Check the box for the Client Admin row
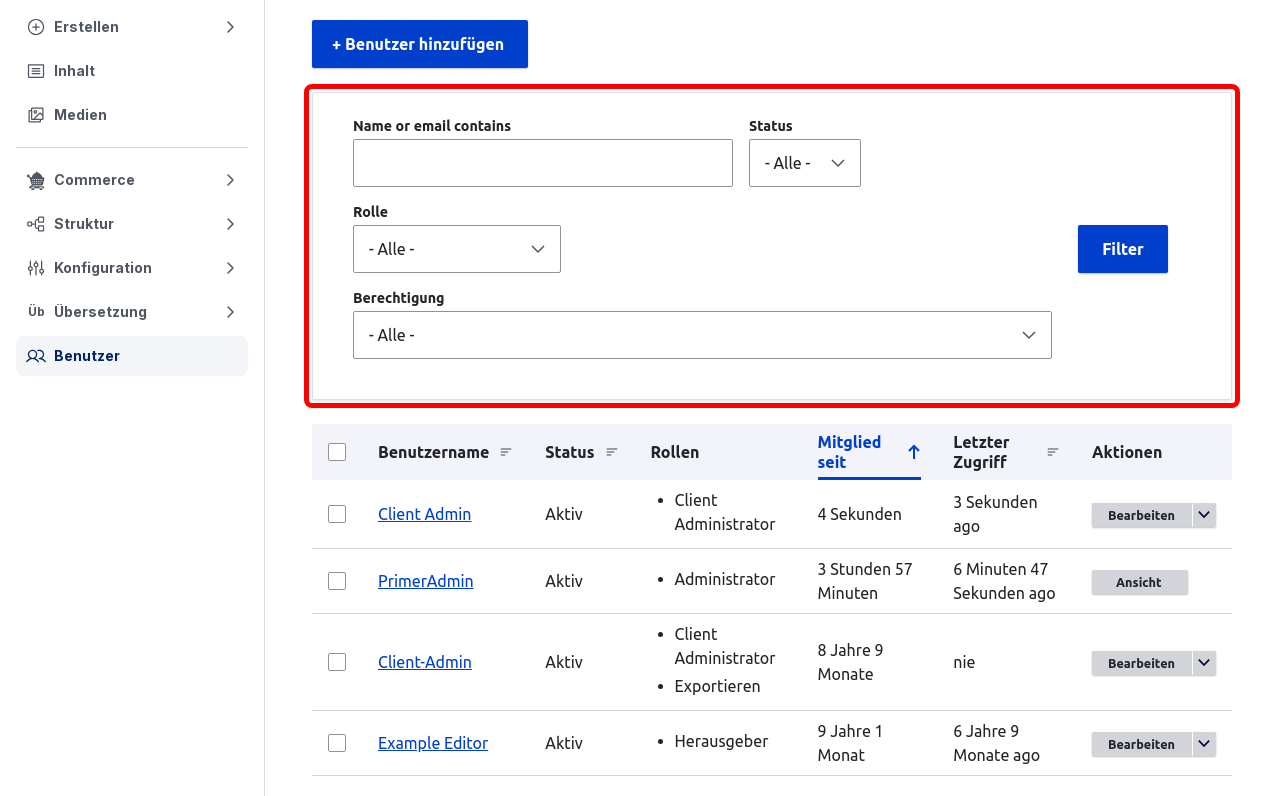Screen dimensions: 1280x796 tap(337, 514)
